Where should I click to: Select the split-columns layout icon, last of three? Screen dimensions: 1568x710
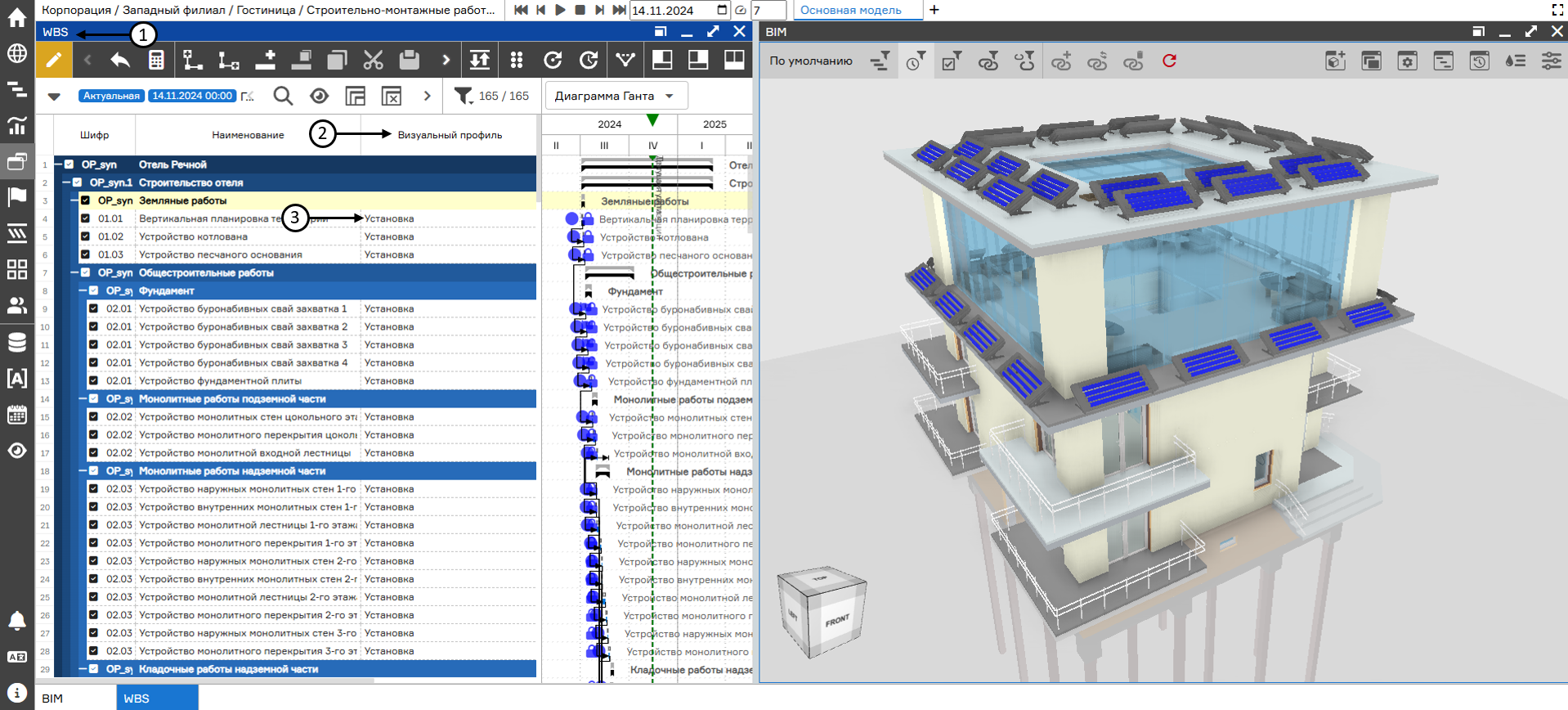734,60
